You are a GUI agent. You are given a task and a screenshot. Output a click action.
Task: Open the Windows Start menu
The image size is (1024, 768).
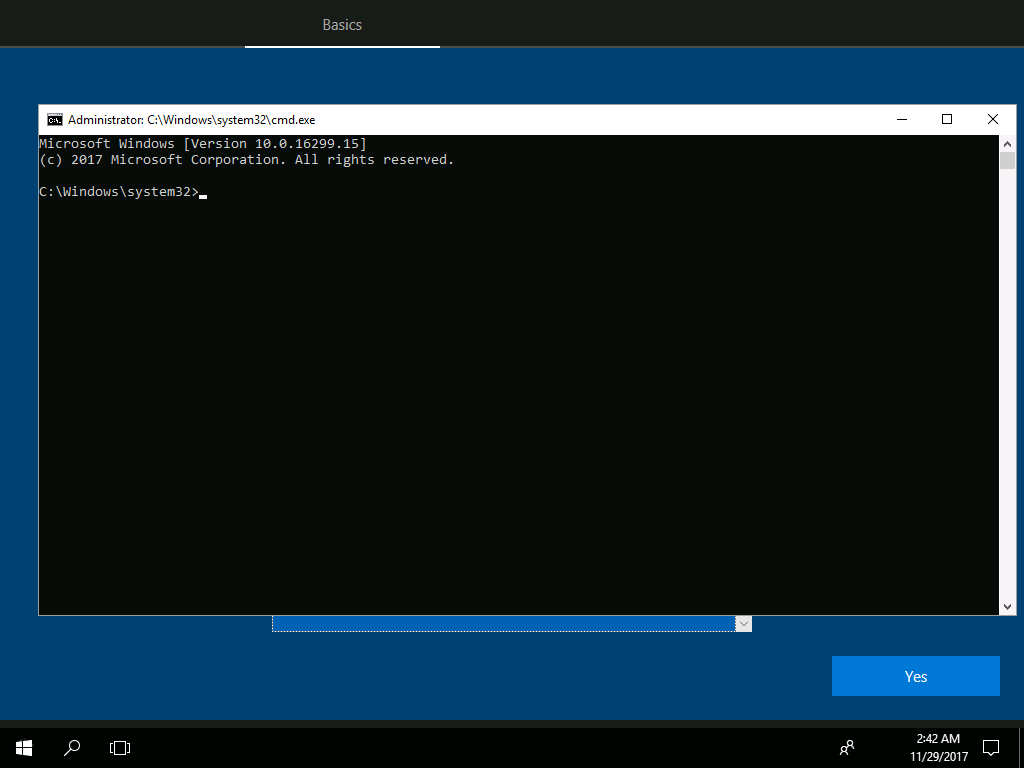tap(24, 747)
